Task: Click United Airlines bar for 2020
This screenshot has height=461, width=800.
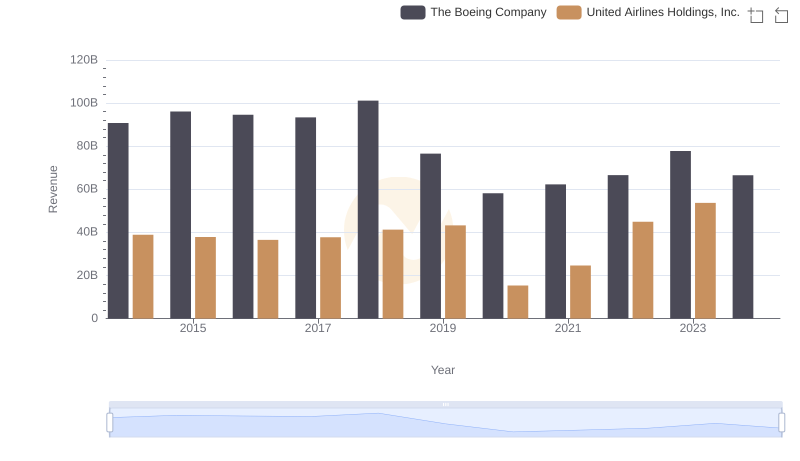Action: [x=518, y=302]
